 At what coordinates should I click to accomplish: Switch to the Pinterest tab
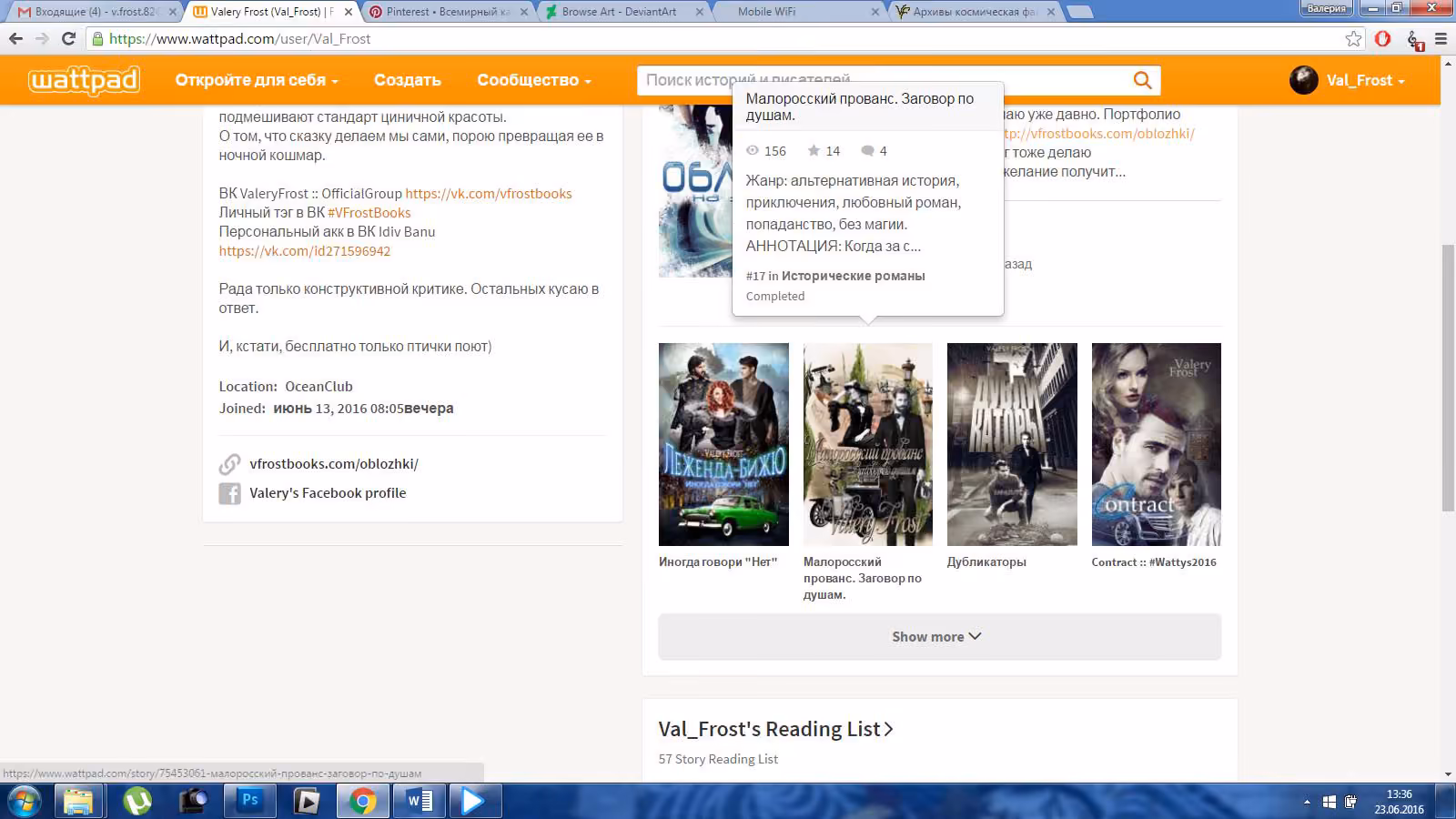448,12
